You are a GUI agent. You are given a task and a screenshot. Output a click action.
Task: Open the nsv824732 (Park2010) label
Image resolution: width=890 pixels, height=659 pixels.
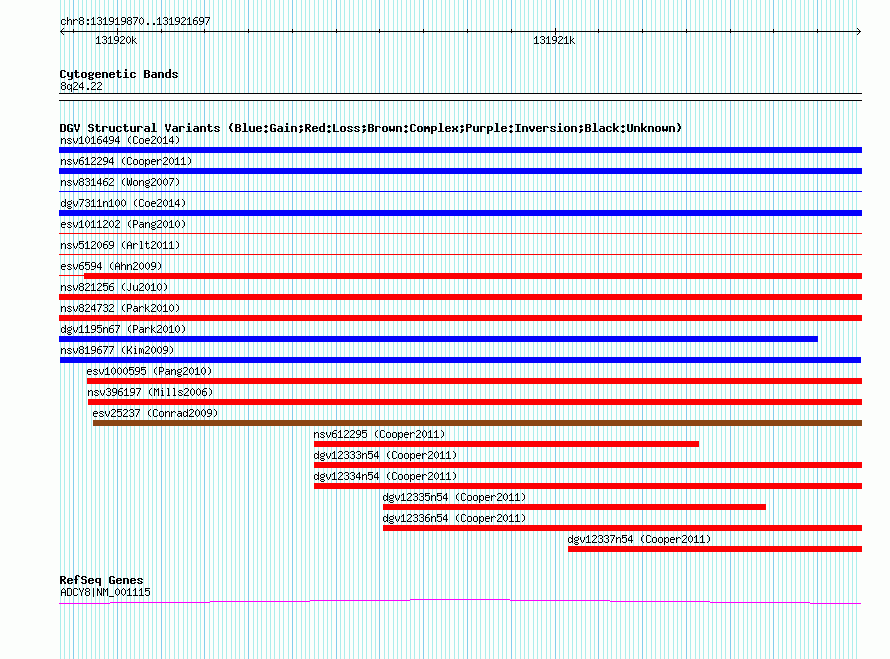[120, 308]
